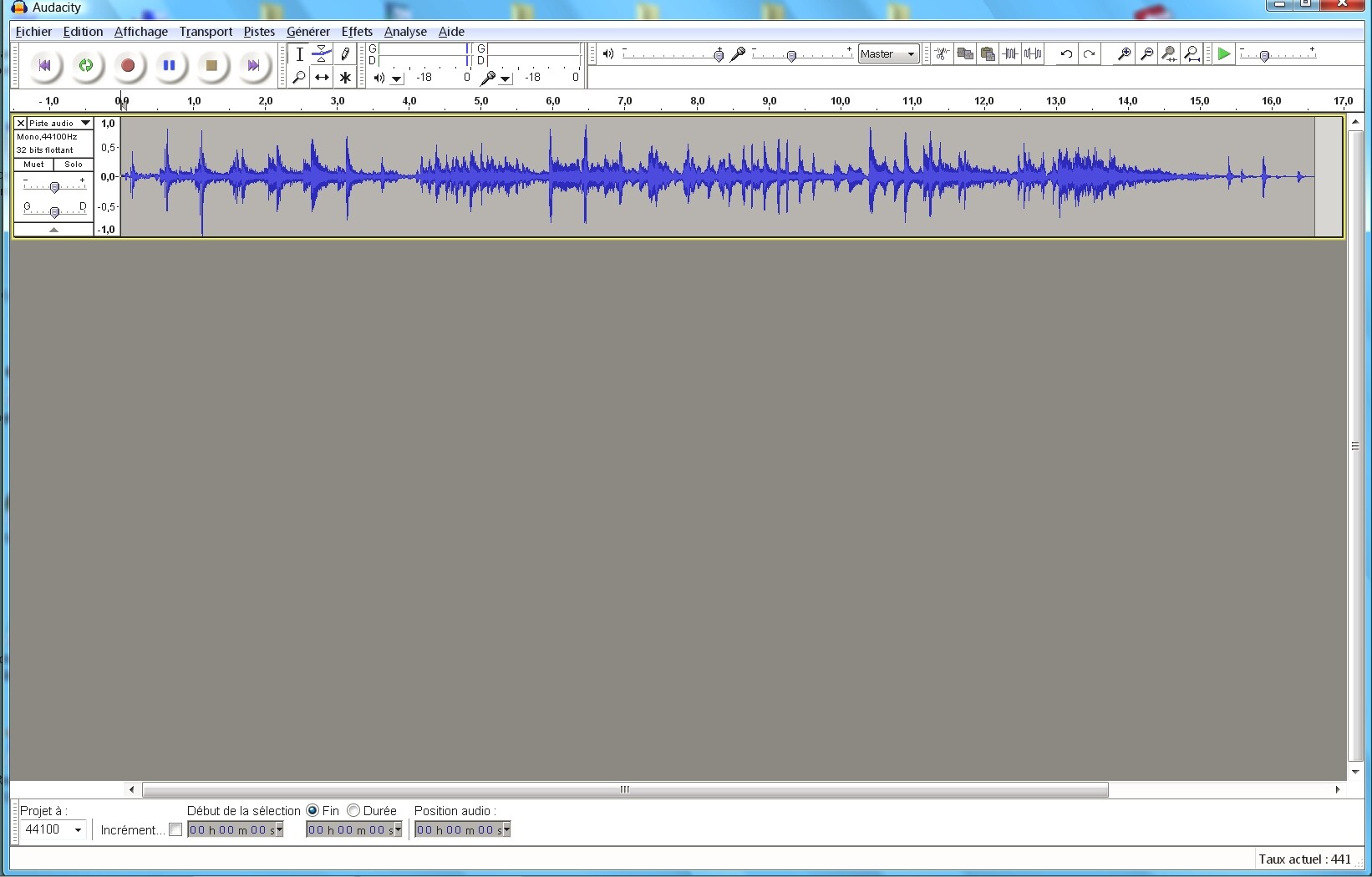Enable the Incrément checkbox
The width and height of the screenshot is (1372, 877).
point(175,829)
